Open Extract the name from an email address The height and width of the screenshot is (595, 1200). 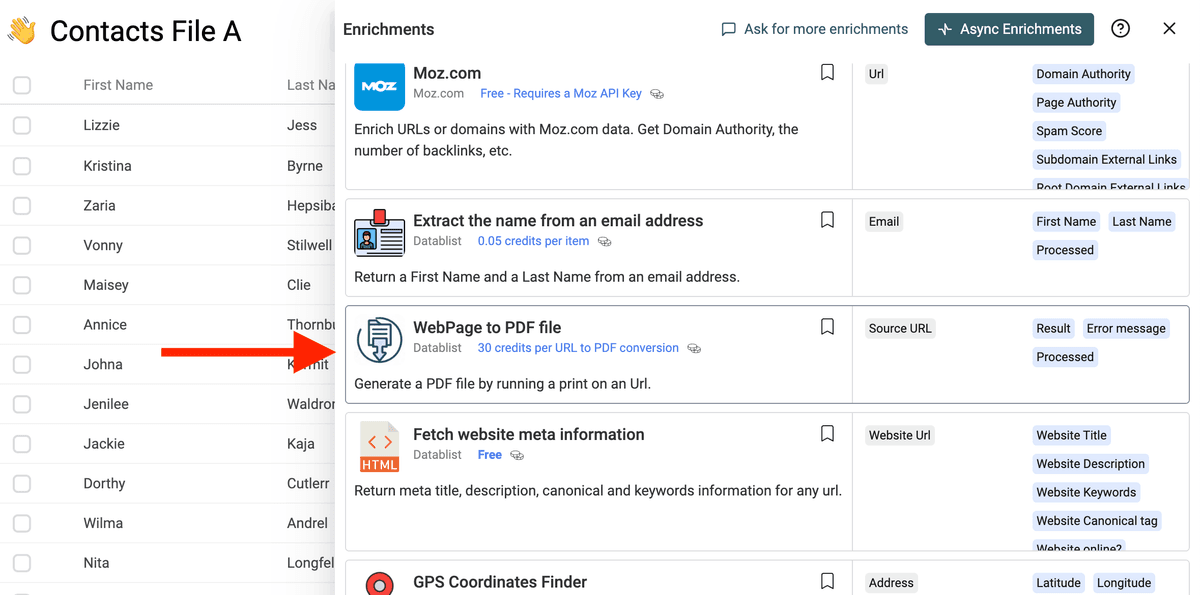[558, 221]
